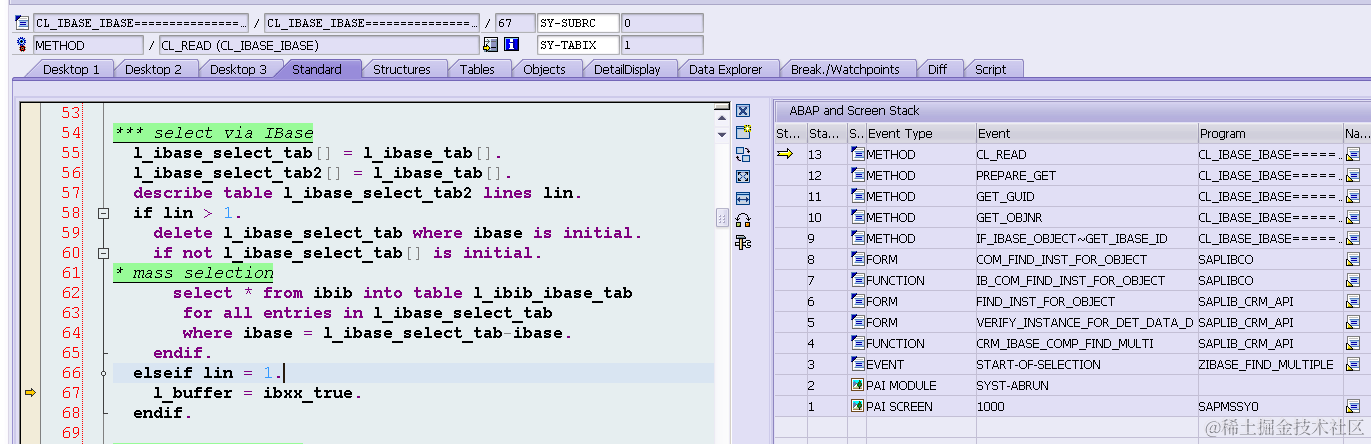Click the navigation icon in the START-OF-SELECTION row
Viewport: 1371px width, 444px height.
pos(1353,364)
